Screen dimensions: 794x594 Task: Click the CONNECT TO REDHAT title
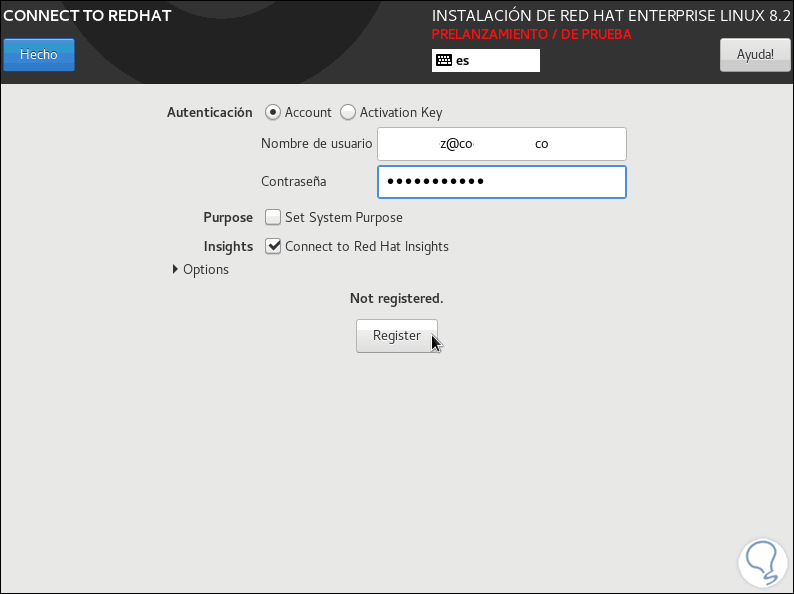click(x=87, y=16)
